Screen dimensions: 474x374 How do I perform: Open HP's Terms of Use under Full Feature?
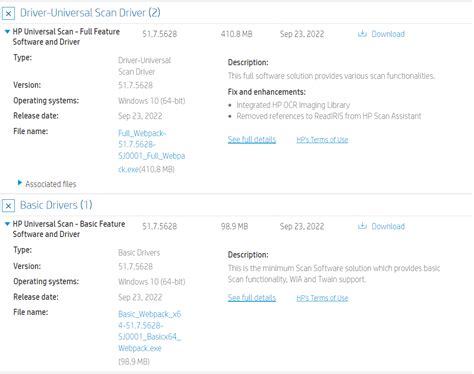coord(322,140)
